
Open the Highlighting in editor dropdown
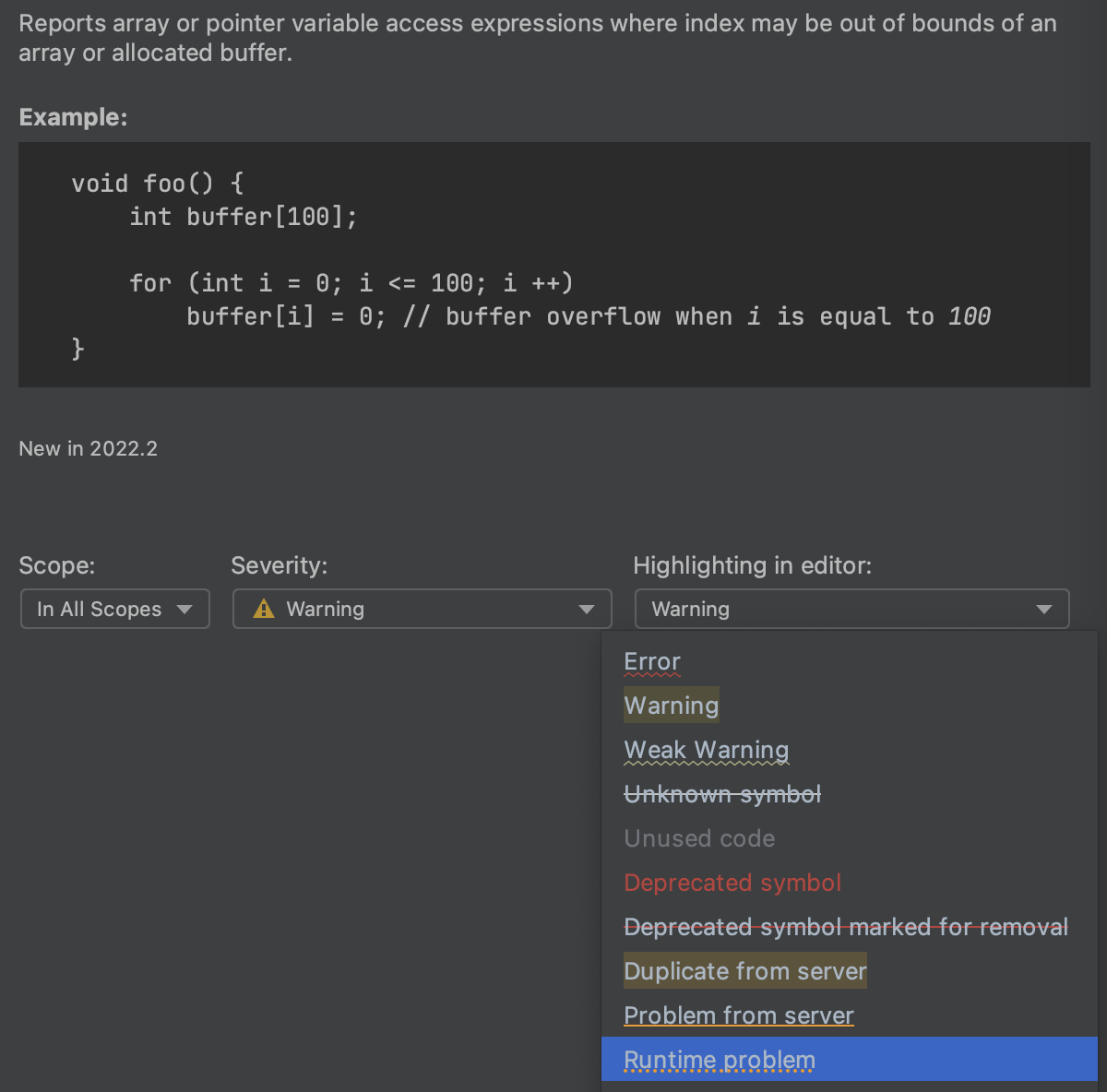pyautogui.click(x=851, y=609)
